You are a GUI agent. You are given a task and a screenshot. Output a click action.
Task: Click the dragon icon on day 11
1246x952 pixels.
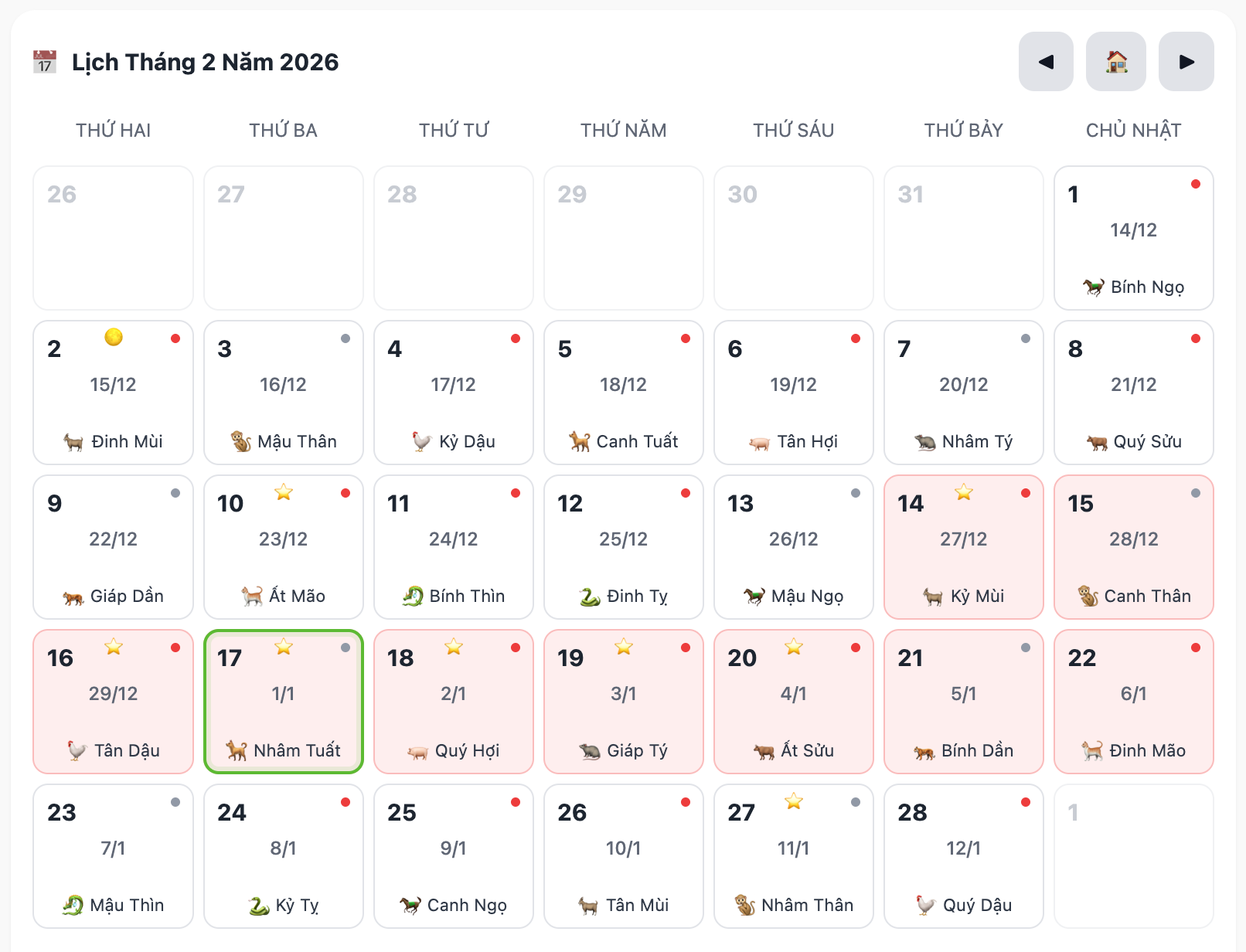pyautogui.click(x=413, y=597)
